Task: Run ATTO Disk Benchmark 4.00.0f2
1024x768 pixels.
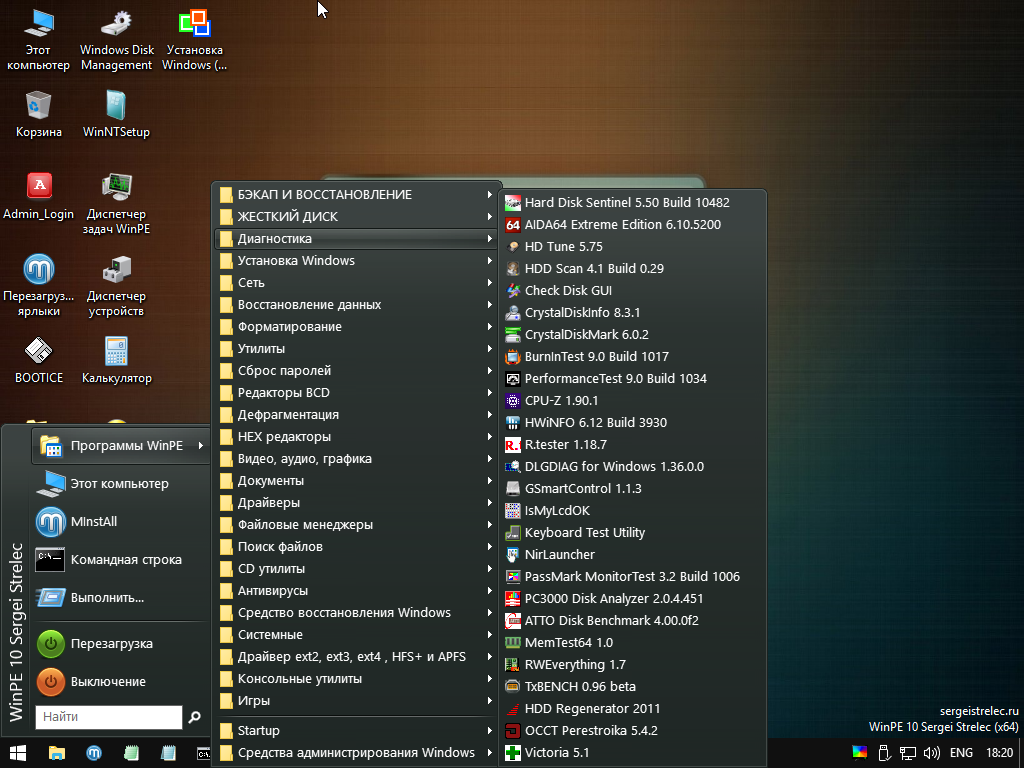Action: coord(632,620)
